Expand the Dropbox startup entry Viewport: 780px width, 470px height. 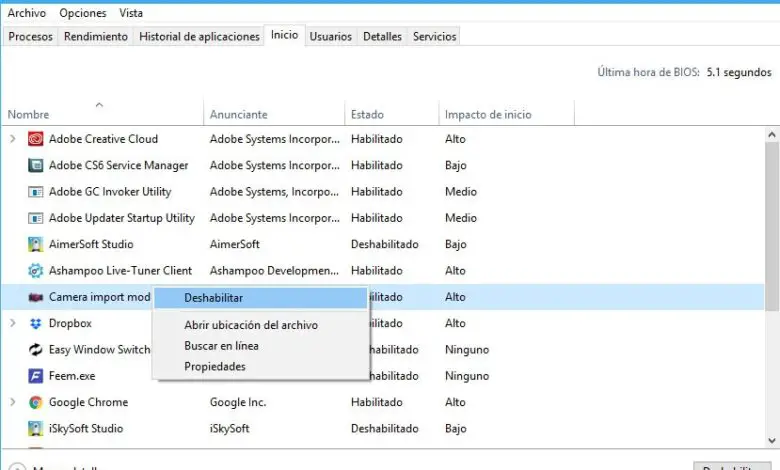tap(12, 323)
